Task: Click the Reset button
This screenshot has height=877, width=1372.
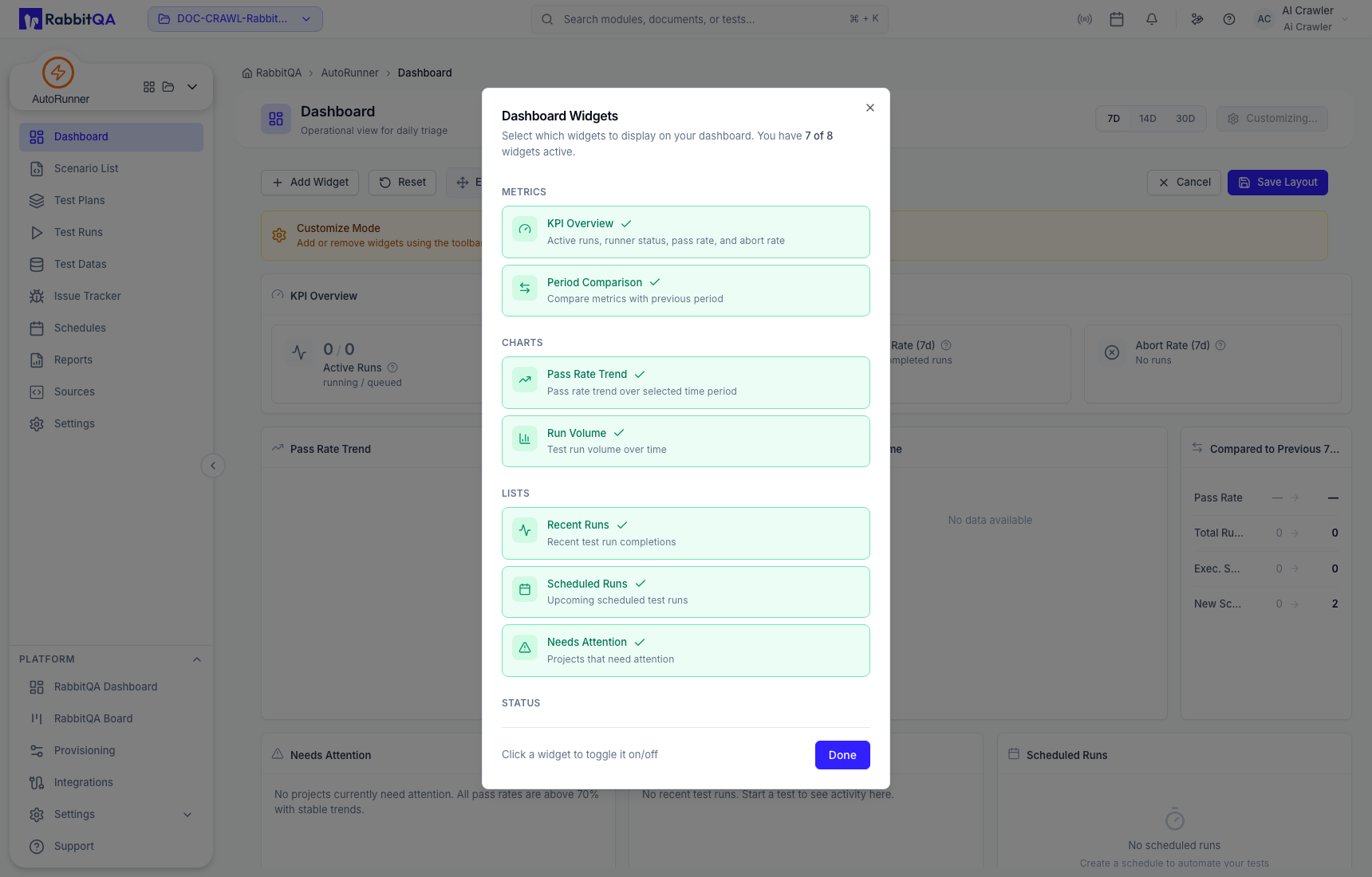Action: (x=402, y=183)
